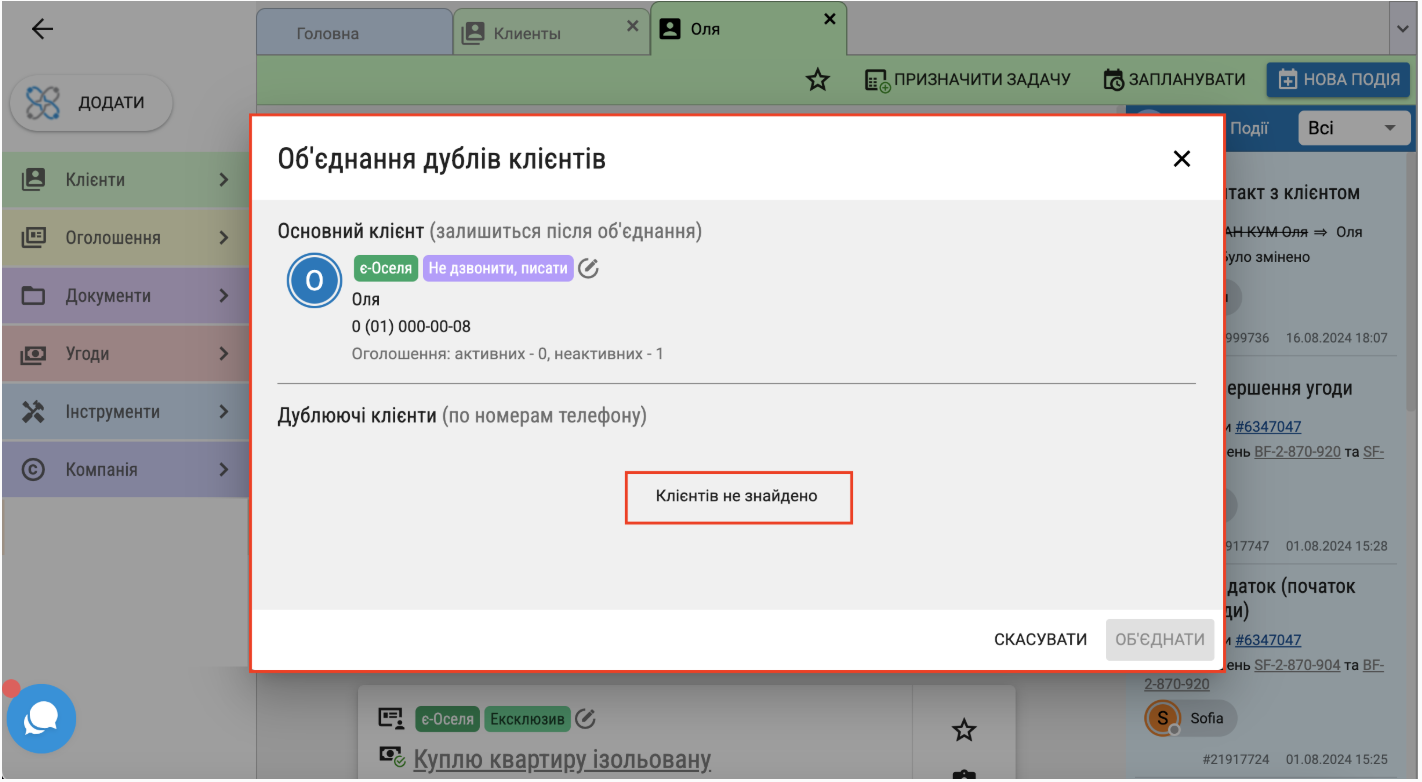This screenshot has height=782, width=1422.
Task: Click 'Оголошення: активних - 0, неактивних - 1' text
Action: pyautogui.click(x=508, y=354)
